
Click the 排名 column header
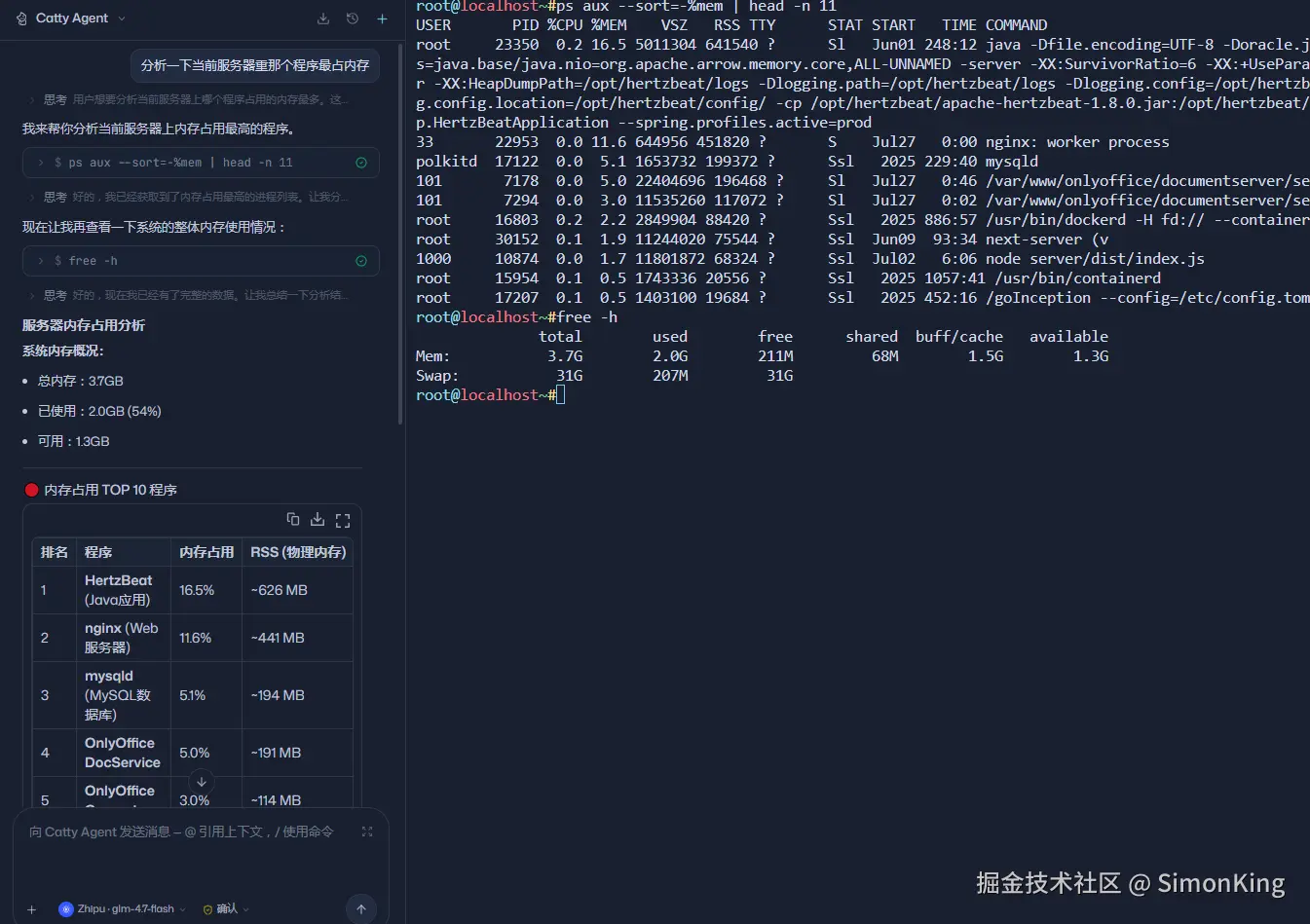click(55, 552)
